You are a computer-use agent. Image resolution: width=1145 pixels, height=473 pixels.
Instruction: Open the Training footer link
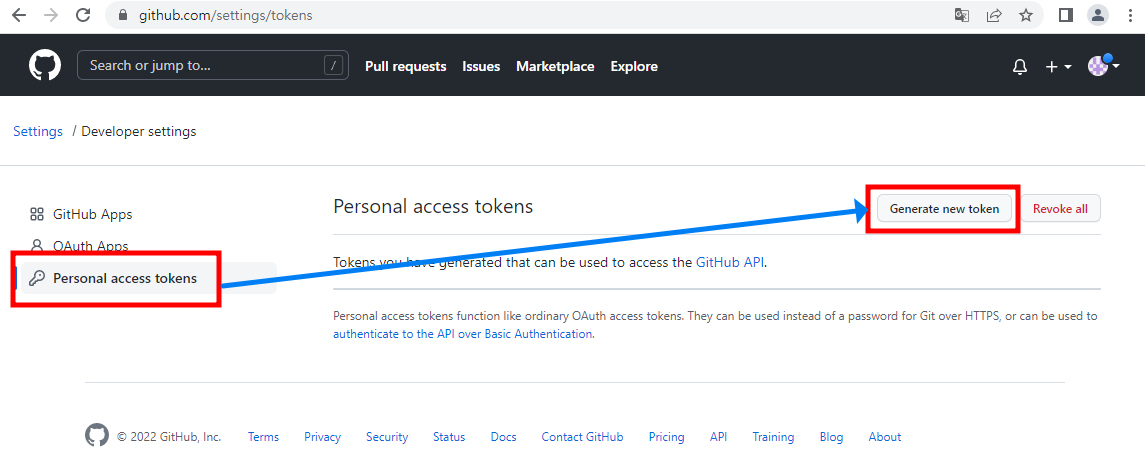[x=773, y=437]
